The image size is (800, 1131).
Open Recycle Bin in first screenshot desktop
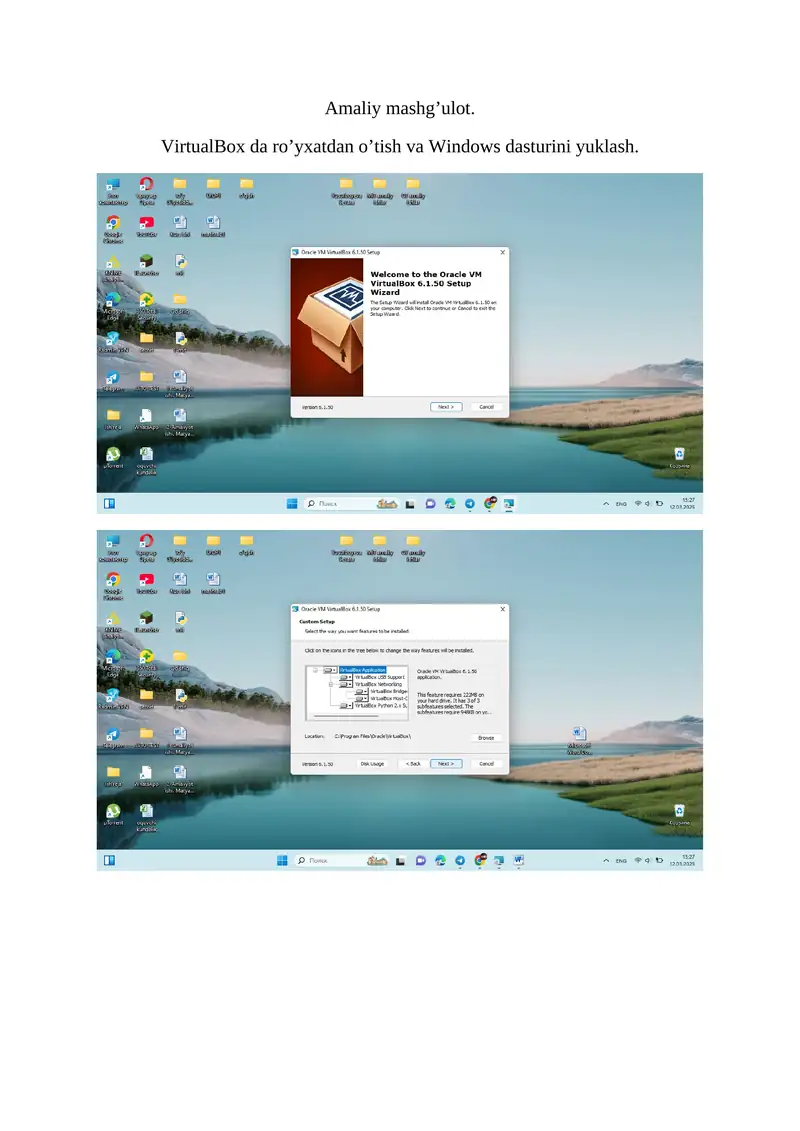point(679,457)
